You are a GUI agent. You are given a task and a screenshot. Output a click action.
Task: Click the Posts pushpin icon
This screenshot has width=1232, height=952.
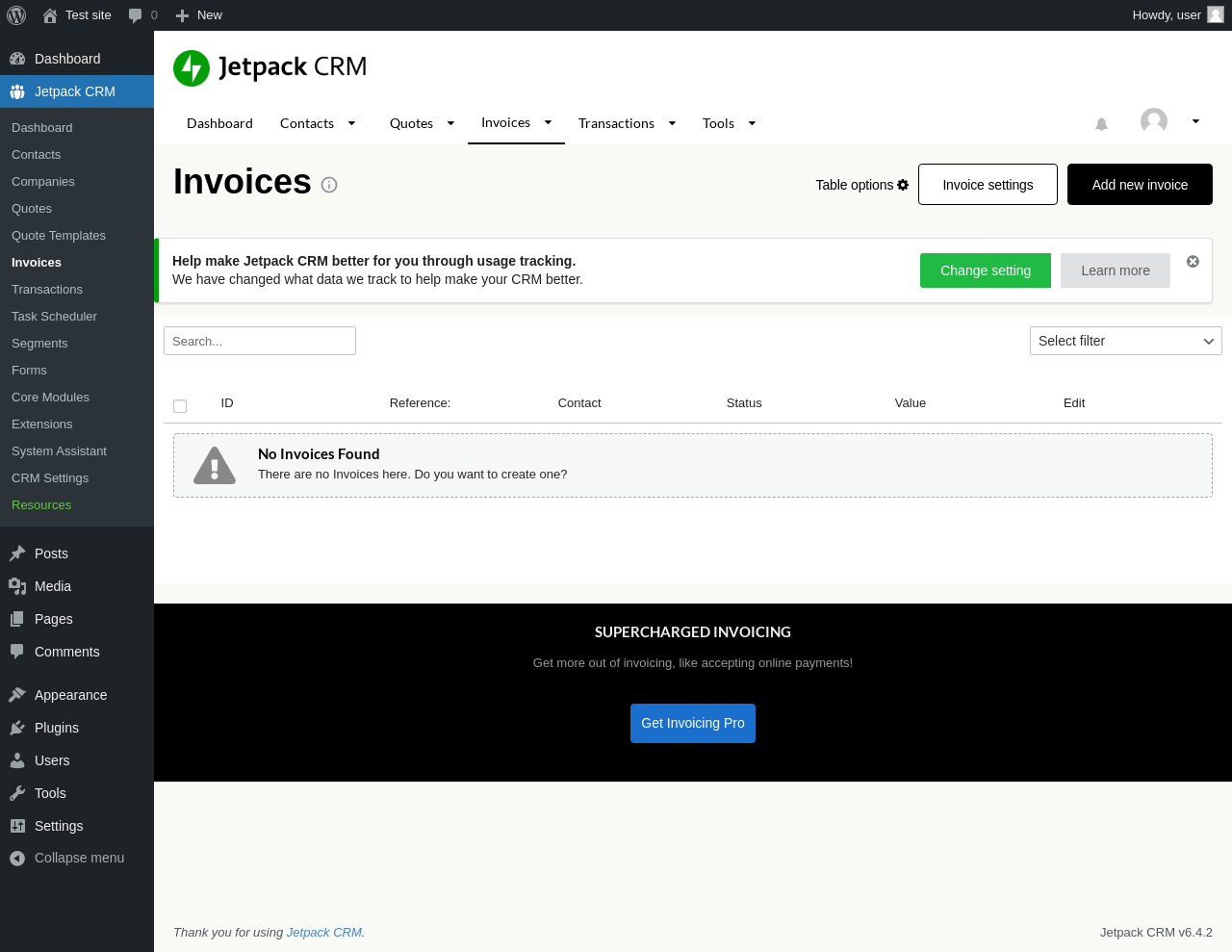[17, 553]
